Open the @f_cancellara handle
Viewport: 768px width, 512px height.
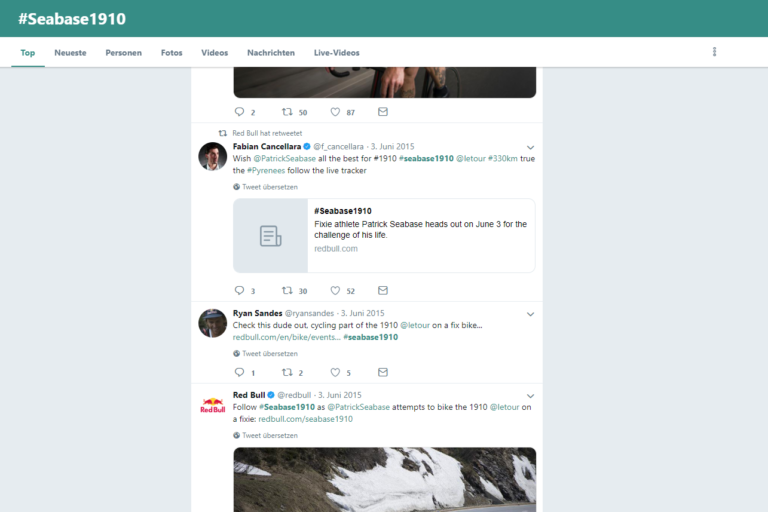click(x=338, y=146)
